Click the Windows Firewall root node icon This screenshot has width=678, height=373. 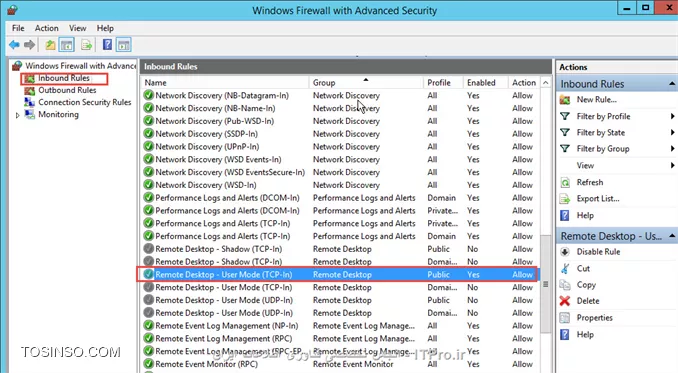[17, 66]
